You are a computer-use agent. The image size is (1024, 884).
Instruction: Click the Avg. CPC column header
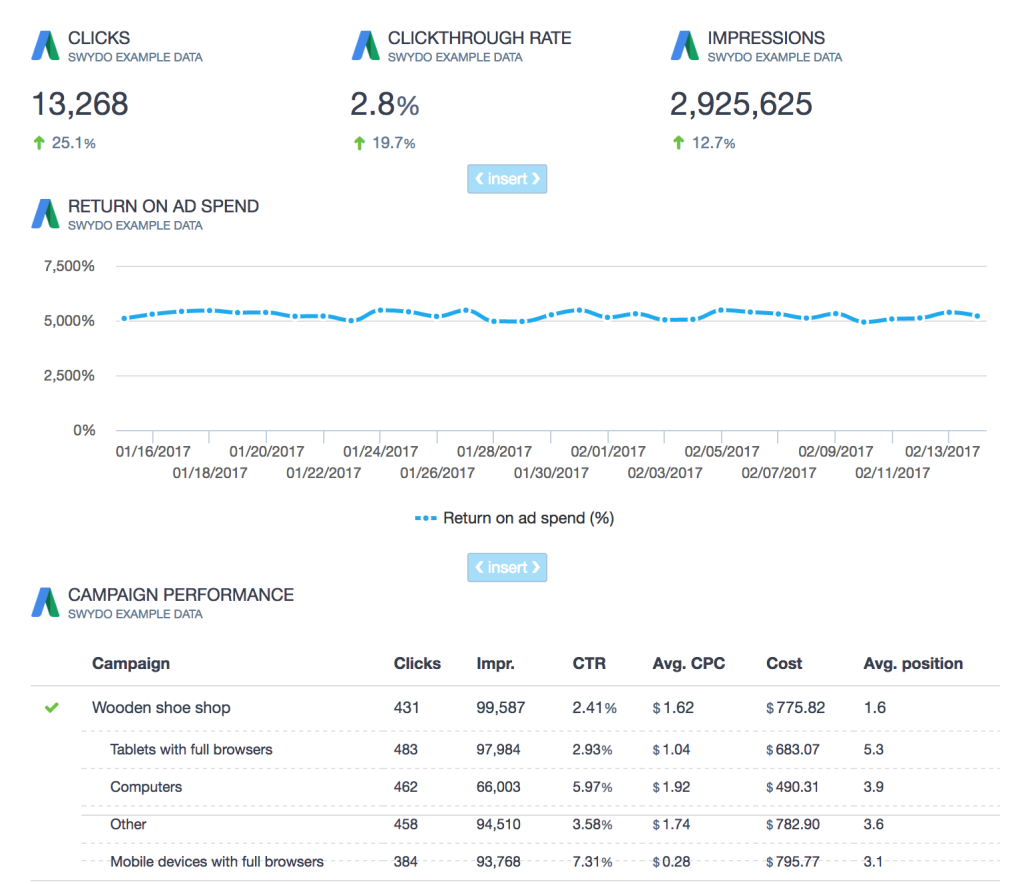[x=688, y=663]
